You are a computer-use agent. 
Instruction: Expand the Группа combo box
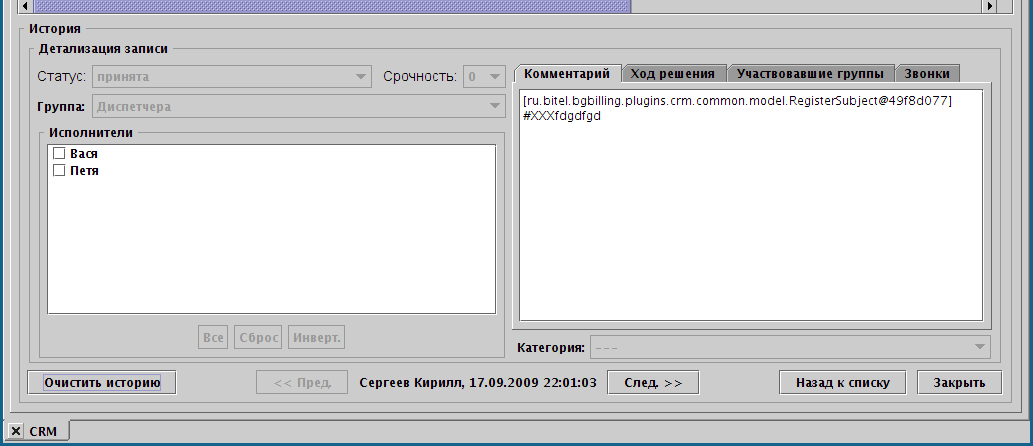pos(299,106)
